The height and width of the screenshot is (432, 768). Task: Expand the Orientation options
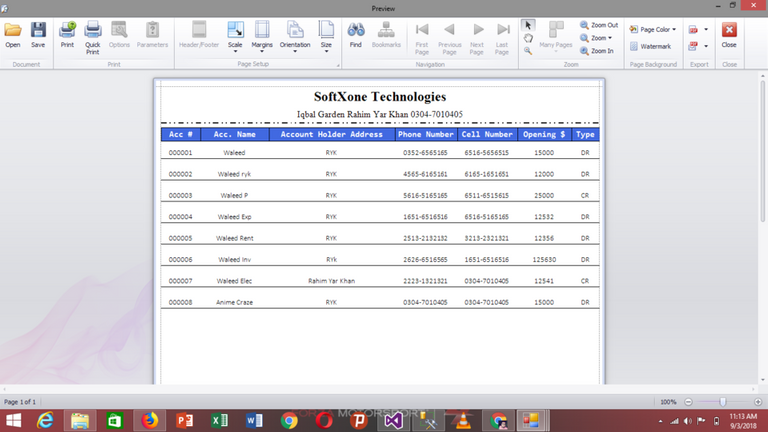[x=295, y=36]
